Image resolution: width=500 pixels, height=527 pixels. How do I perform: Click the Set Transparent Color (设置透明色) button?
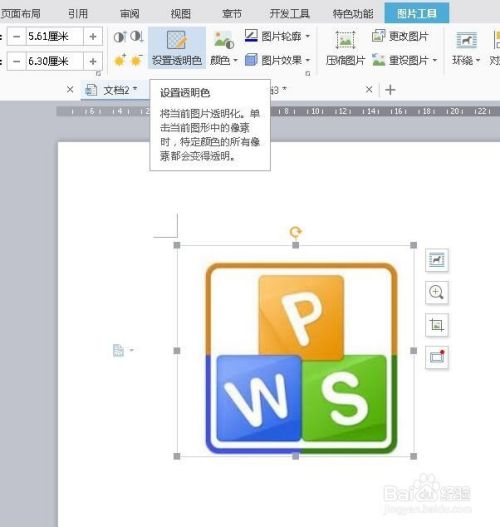click(177, 48)
